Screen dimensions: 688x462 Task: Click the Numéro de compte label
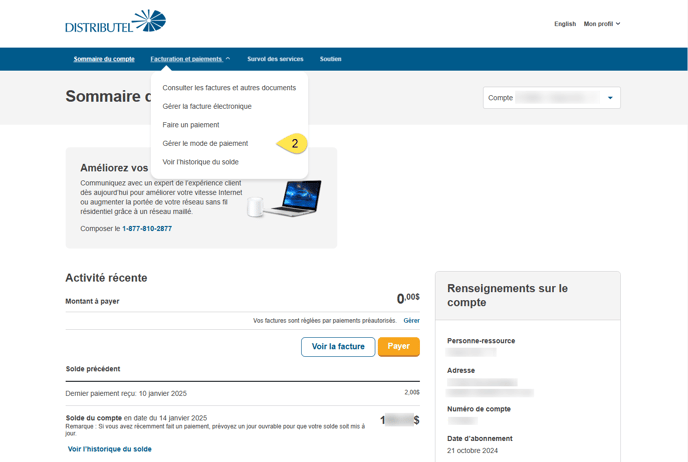[x=479, y=409]
